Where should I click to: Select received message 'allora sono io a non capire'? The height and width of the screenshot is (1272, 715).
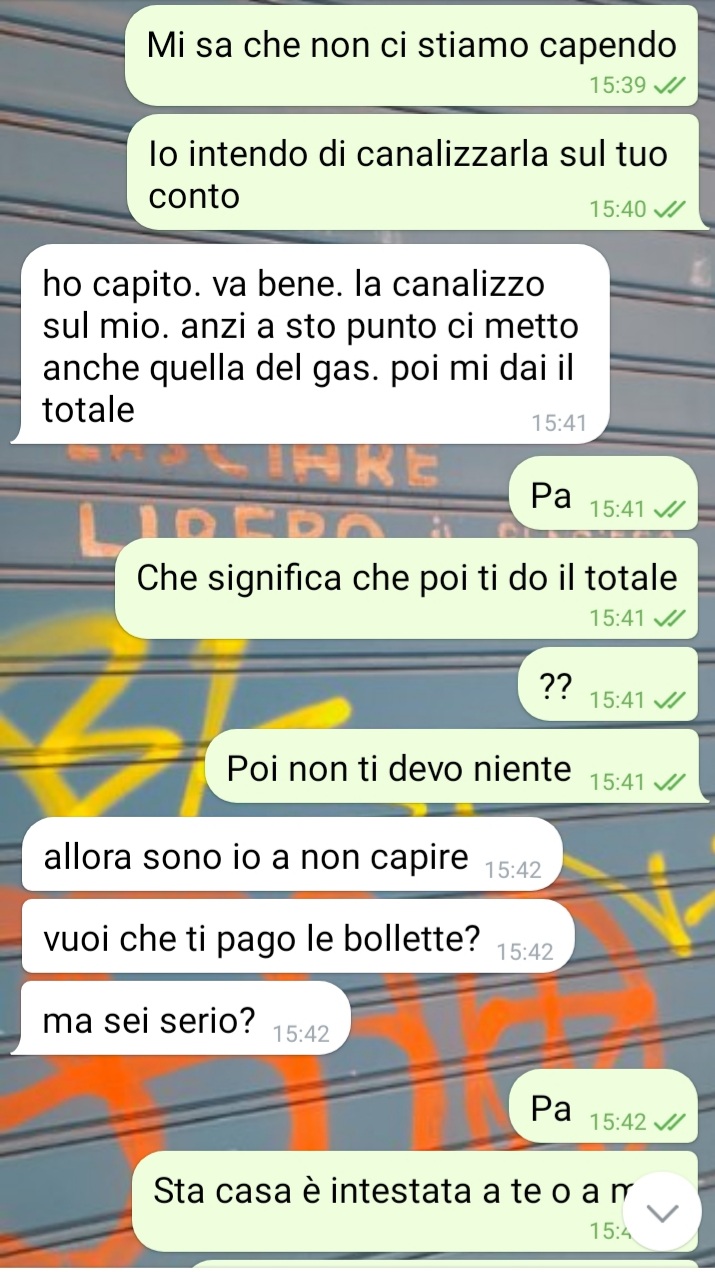[x=287, y=854]
